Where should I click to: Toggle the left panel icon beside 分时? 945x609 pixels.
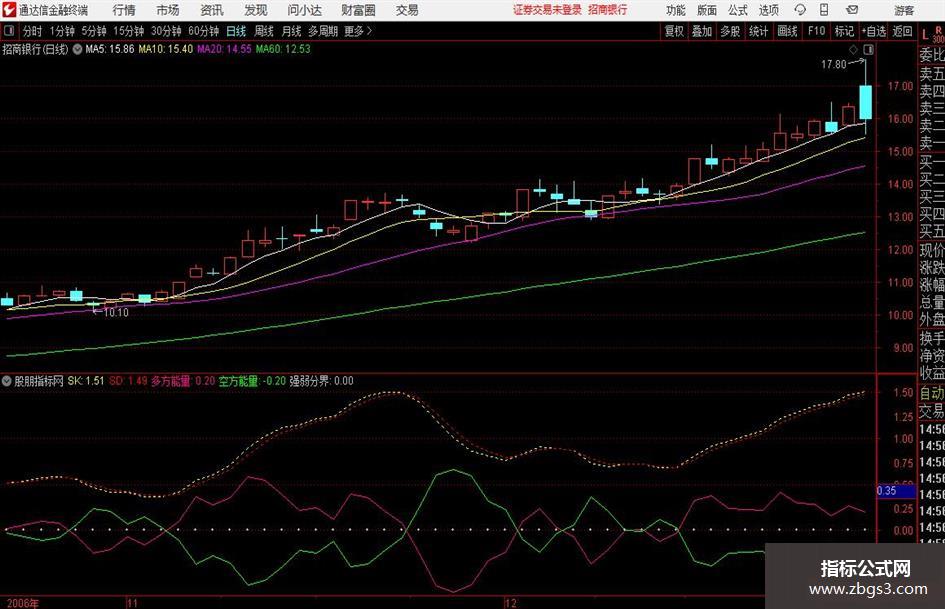coord(8,31)
